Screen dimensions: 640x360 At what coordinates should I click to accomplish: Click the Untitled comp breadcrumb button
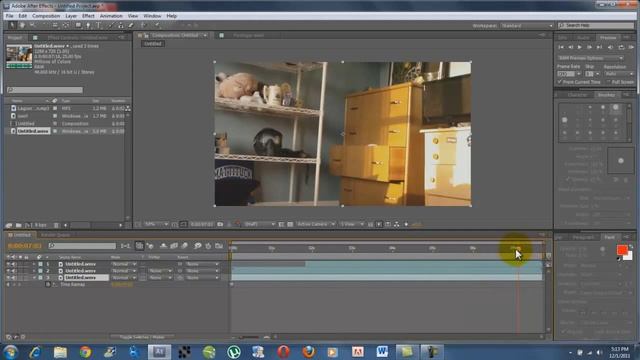click(x=153, y=44)
